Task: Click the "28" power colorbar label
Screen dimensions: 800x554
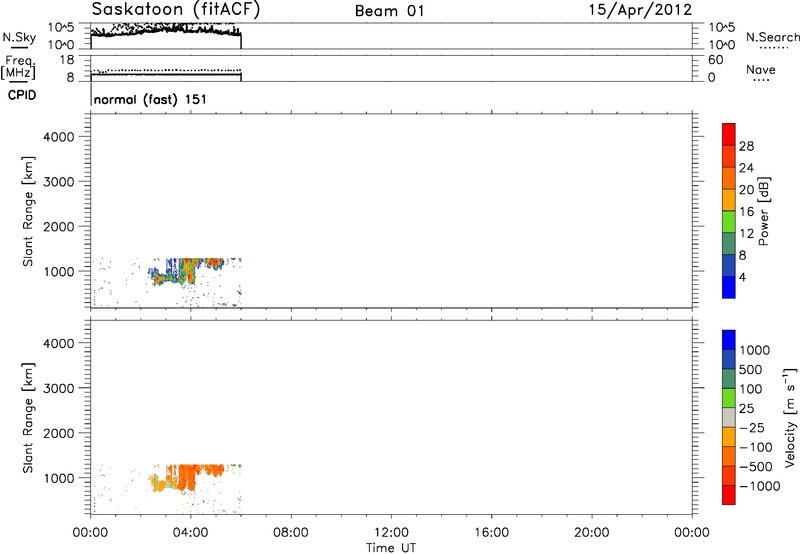Action: (x=746, y=146)
